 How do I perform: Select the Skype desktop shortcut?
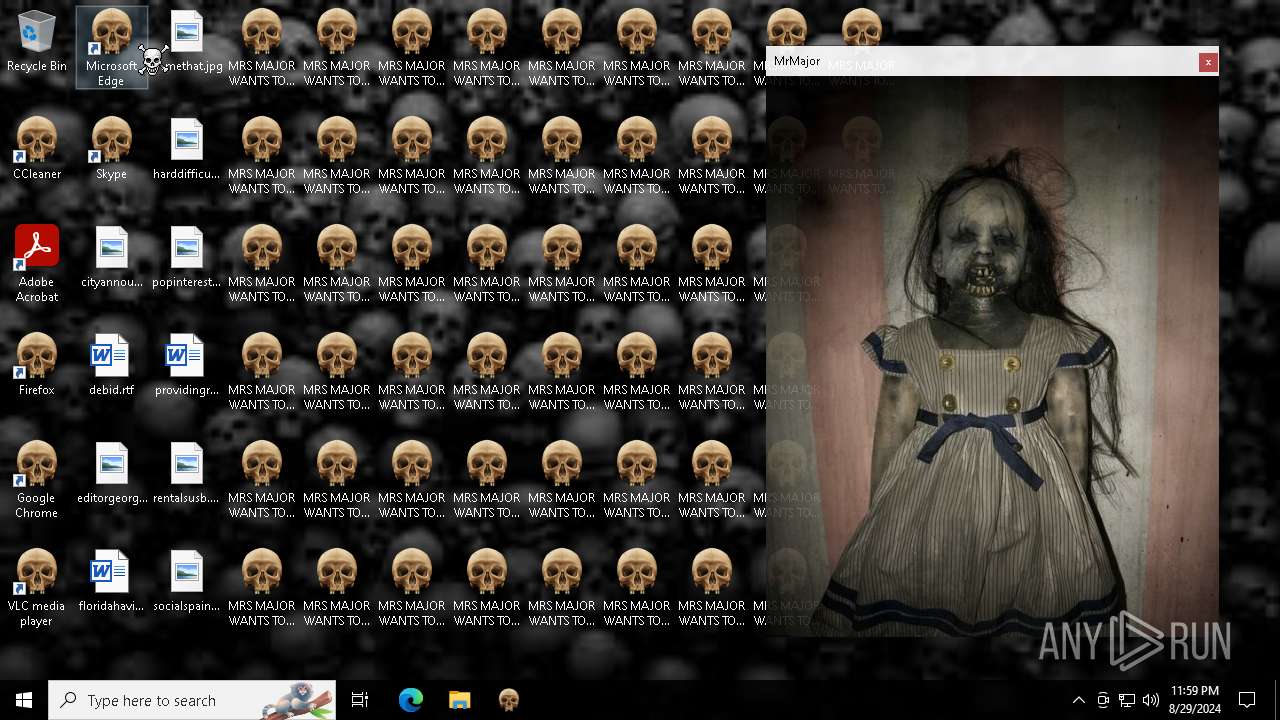[x=111, y=150]
